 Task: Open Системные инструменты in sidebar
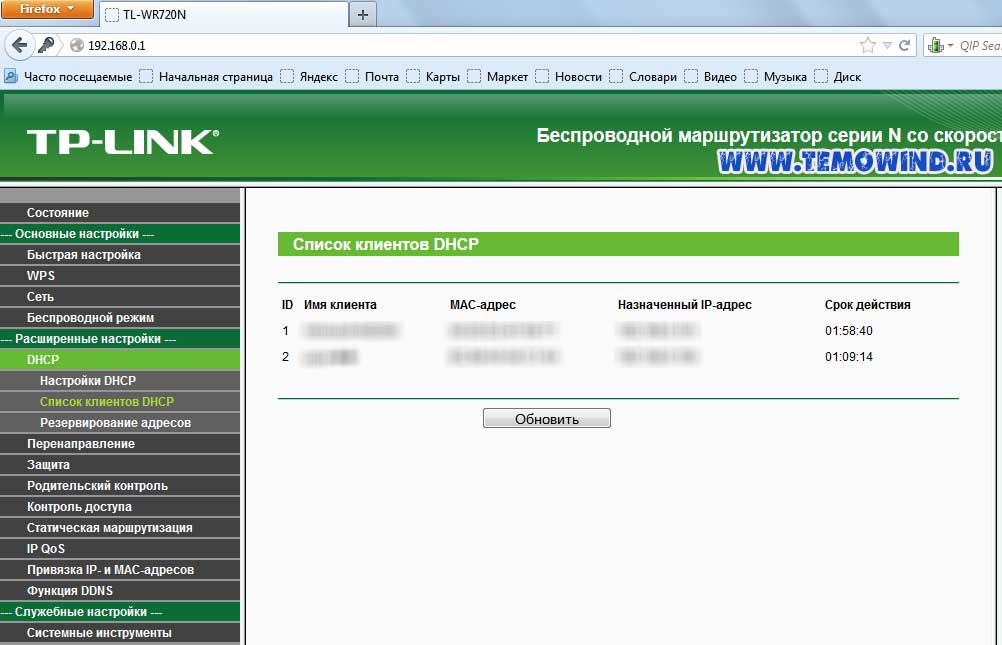point(120,633)
